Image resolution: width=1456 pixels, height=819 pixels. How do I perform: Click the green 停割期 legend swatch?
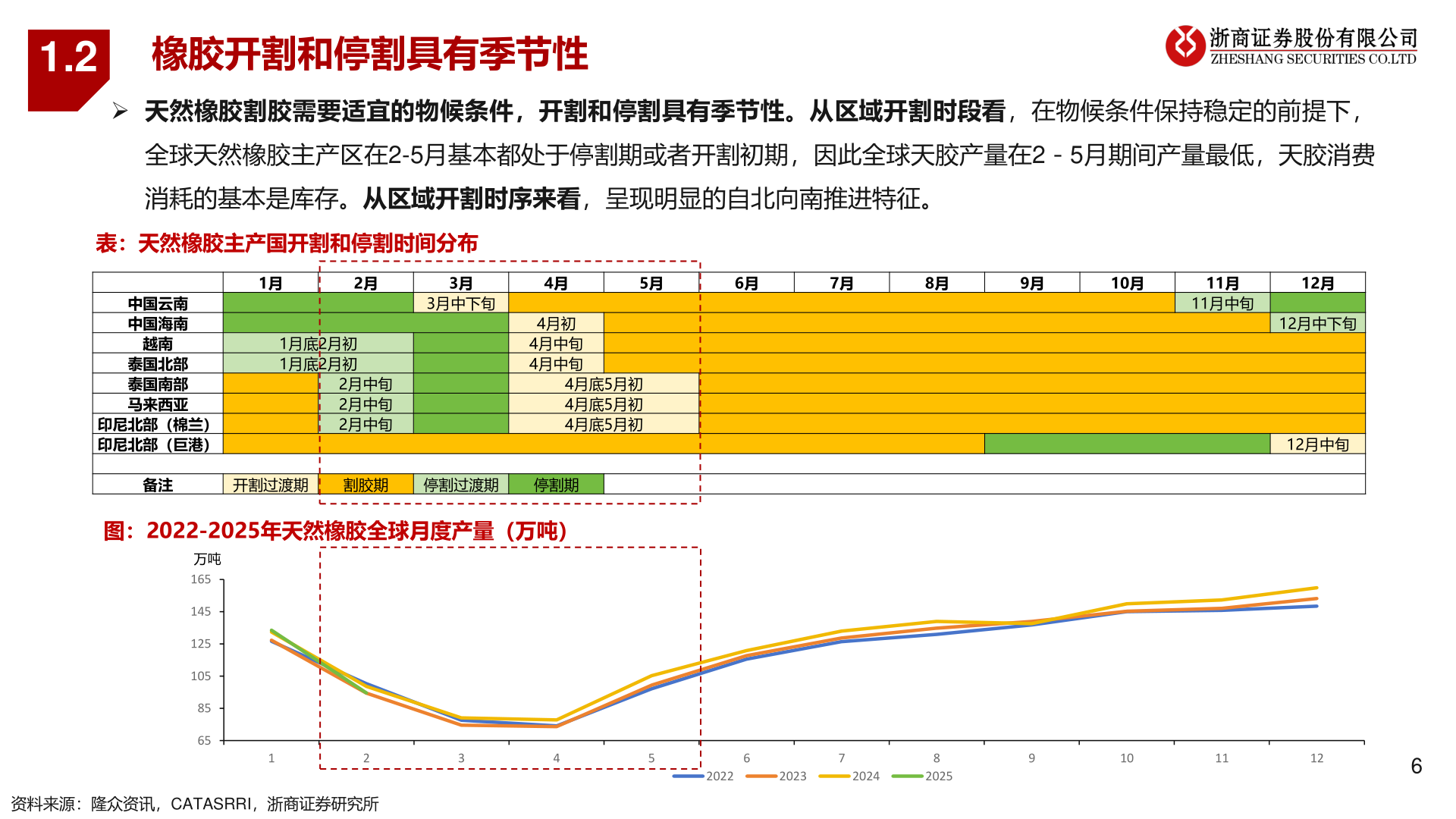click(x=556, y=485)
